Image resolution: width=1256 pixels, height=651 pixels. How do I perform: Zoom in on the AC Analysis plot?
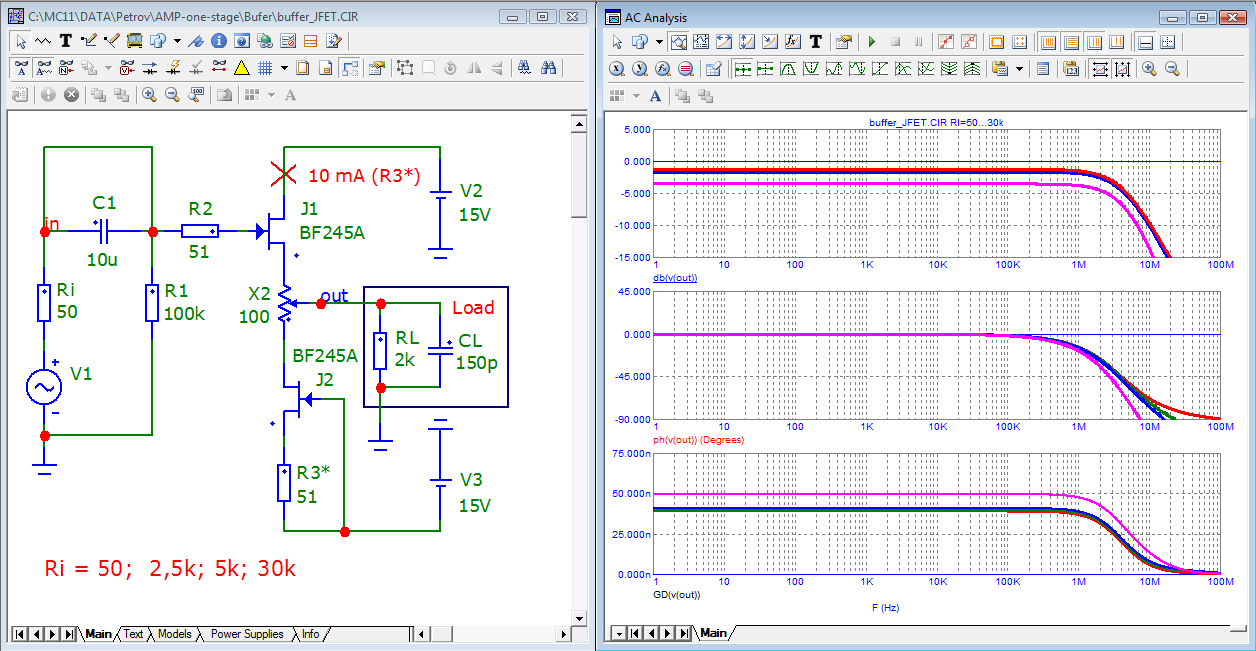click(x=1149, y=69)
